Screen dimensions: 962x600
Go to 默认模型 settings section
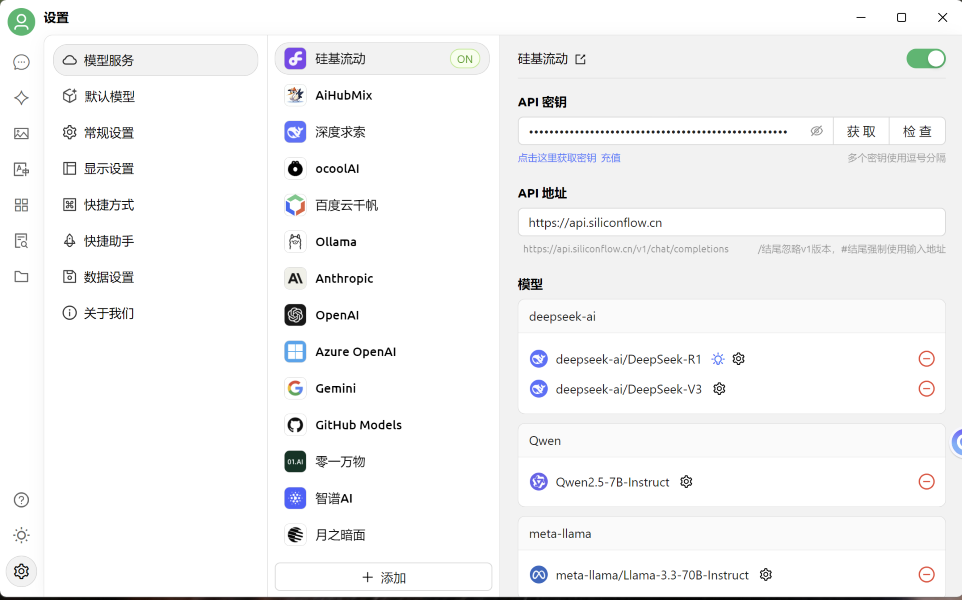[109, 97]
